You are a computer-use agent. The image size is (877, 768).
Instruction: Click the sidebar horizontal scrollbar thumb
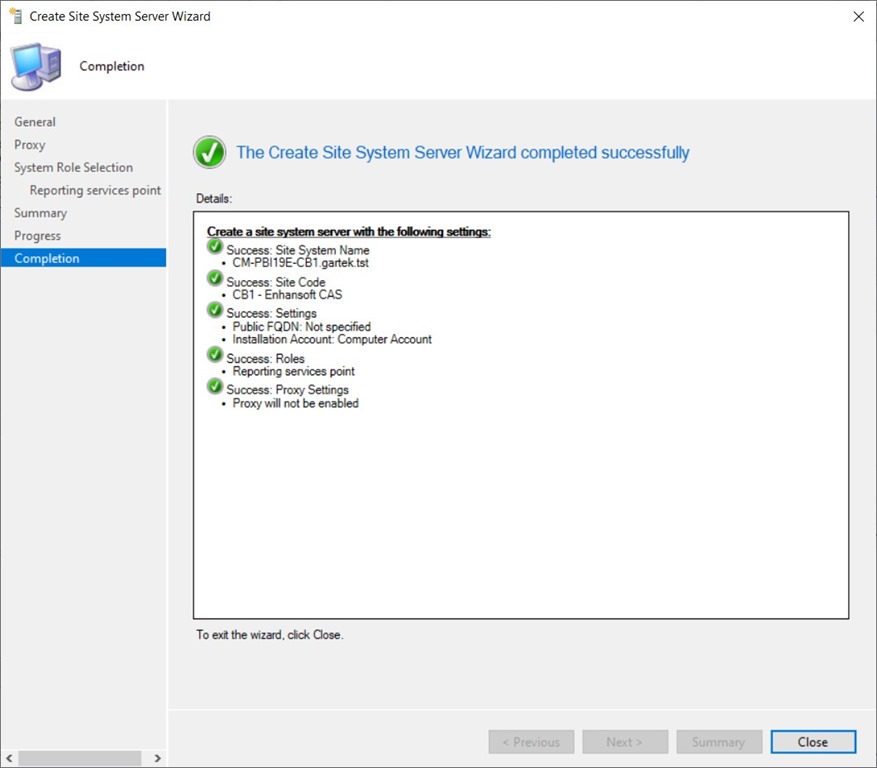(x=79, y=758)
